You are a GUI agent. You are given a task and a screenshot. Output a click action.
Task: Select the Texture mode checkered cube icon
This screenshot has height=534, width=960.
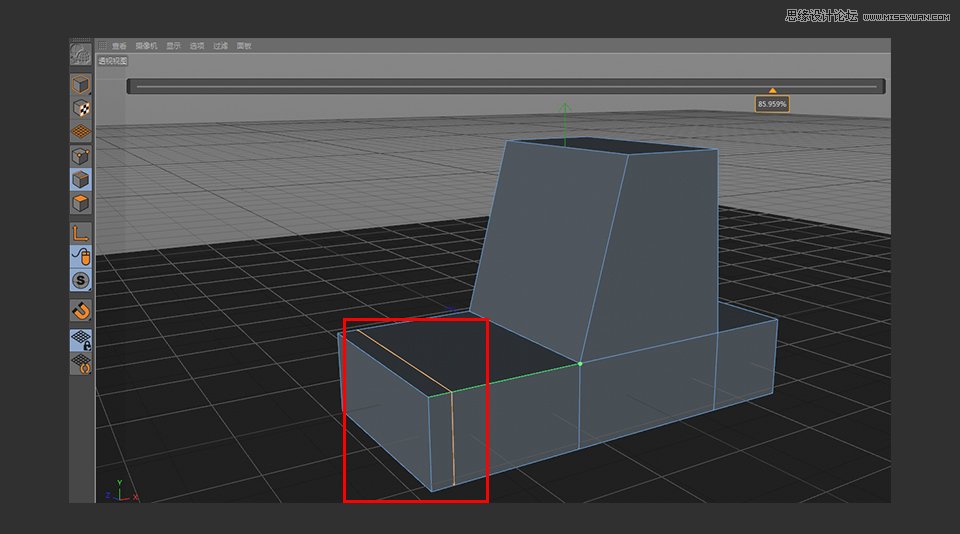point(81,108)
